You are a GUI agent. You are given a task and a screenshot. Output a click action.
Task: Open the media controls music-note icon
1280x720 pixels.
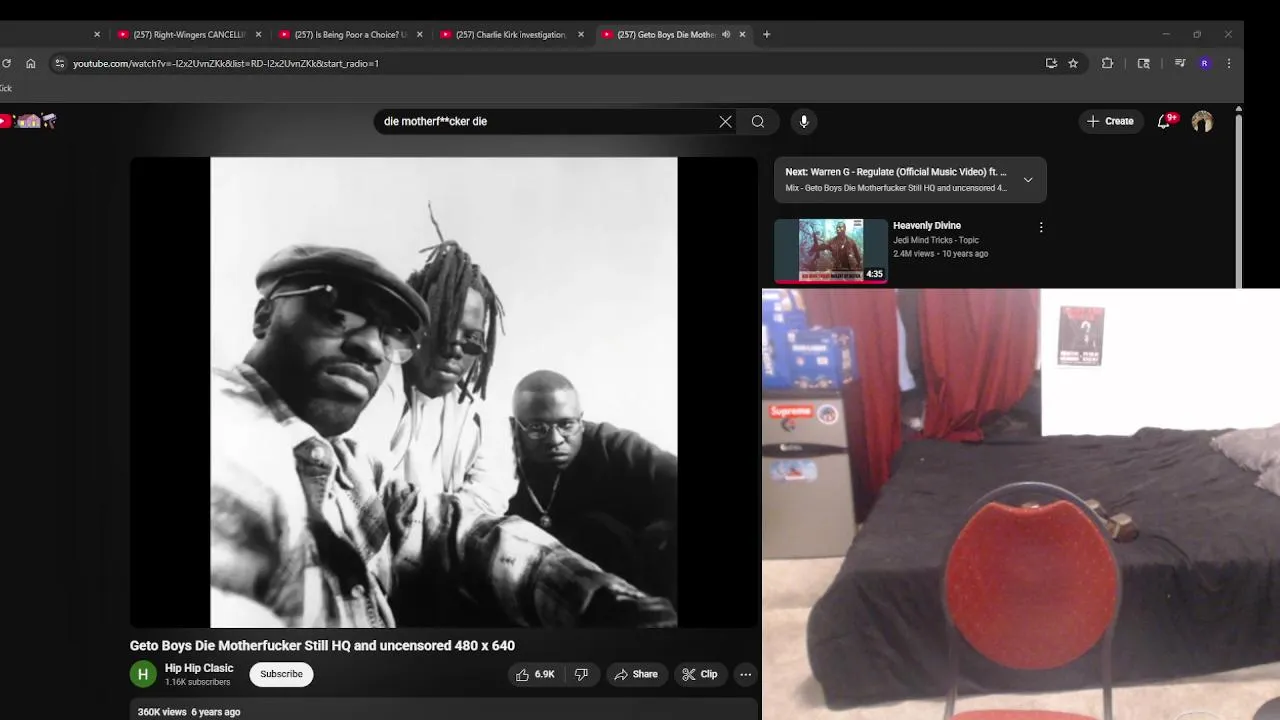coord(1180,63)
